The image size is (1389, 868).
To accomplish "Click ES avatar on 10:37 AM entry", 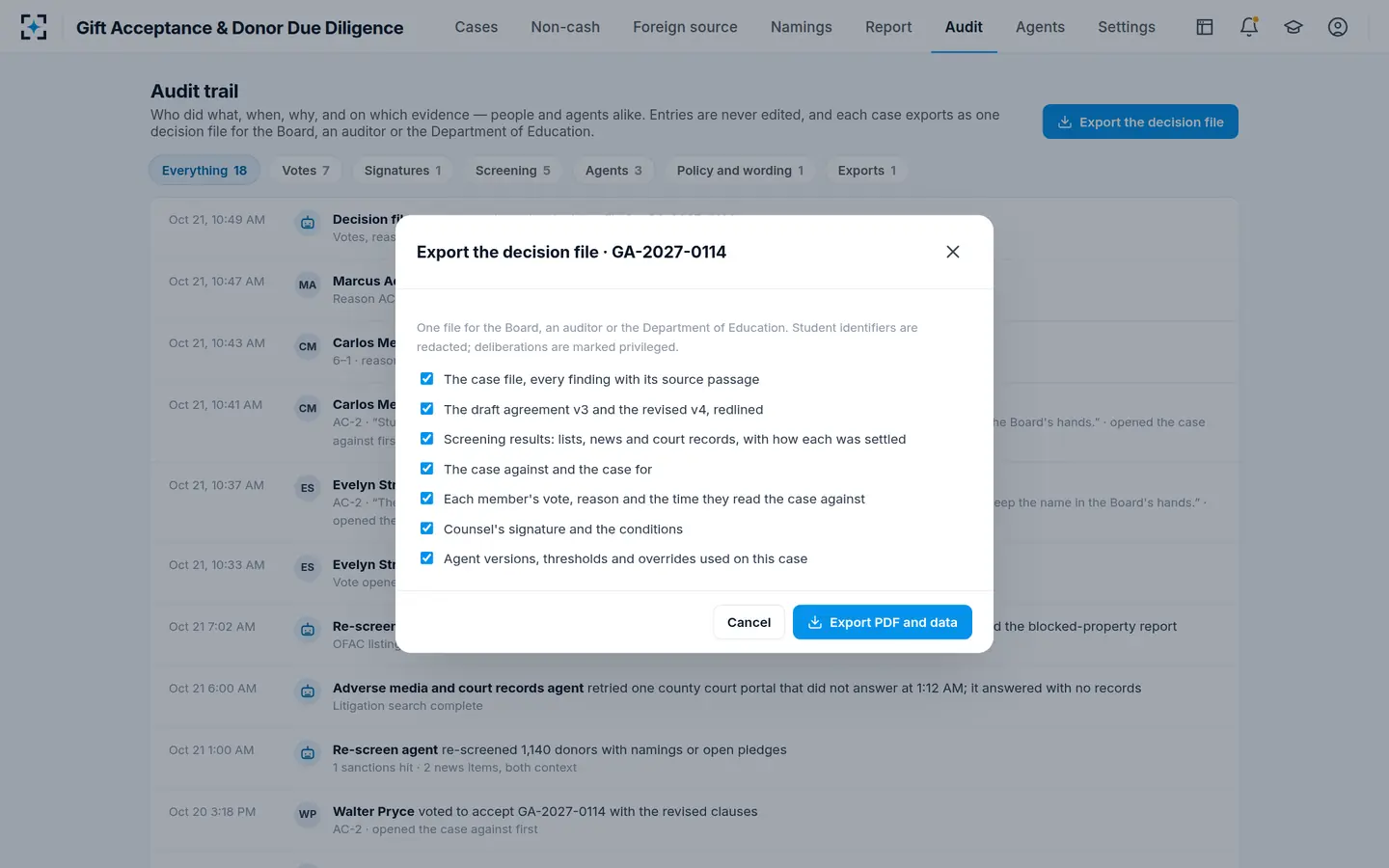I will pos(308,488).
